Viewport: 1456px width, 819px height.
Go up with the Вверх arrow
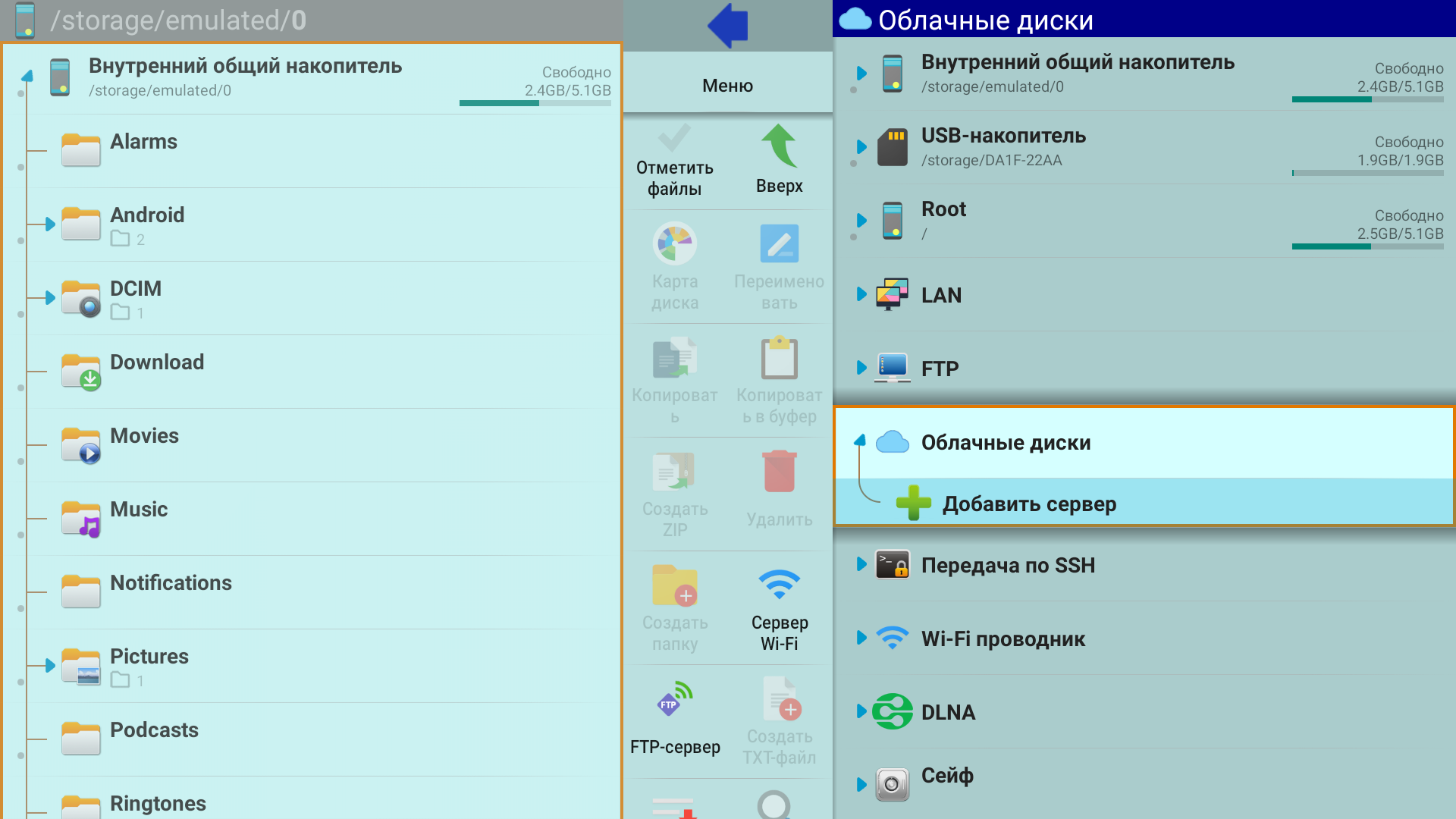pyautogui.click(x=780, y=146)
